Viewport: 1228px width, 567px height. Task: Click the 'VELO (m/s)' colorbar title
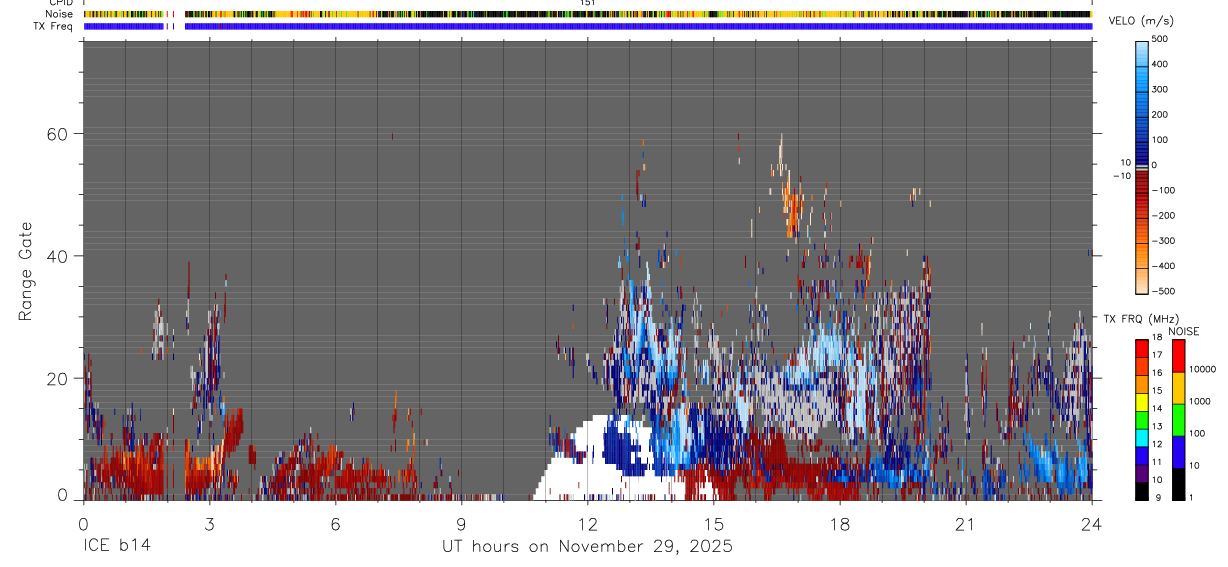(1139, 22)
